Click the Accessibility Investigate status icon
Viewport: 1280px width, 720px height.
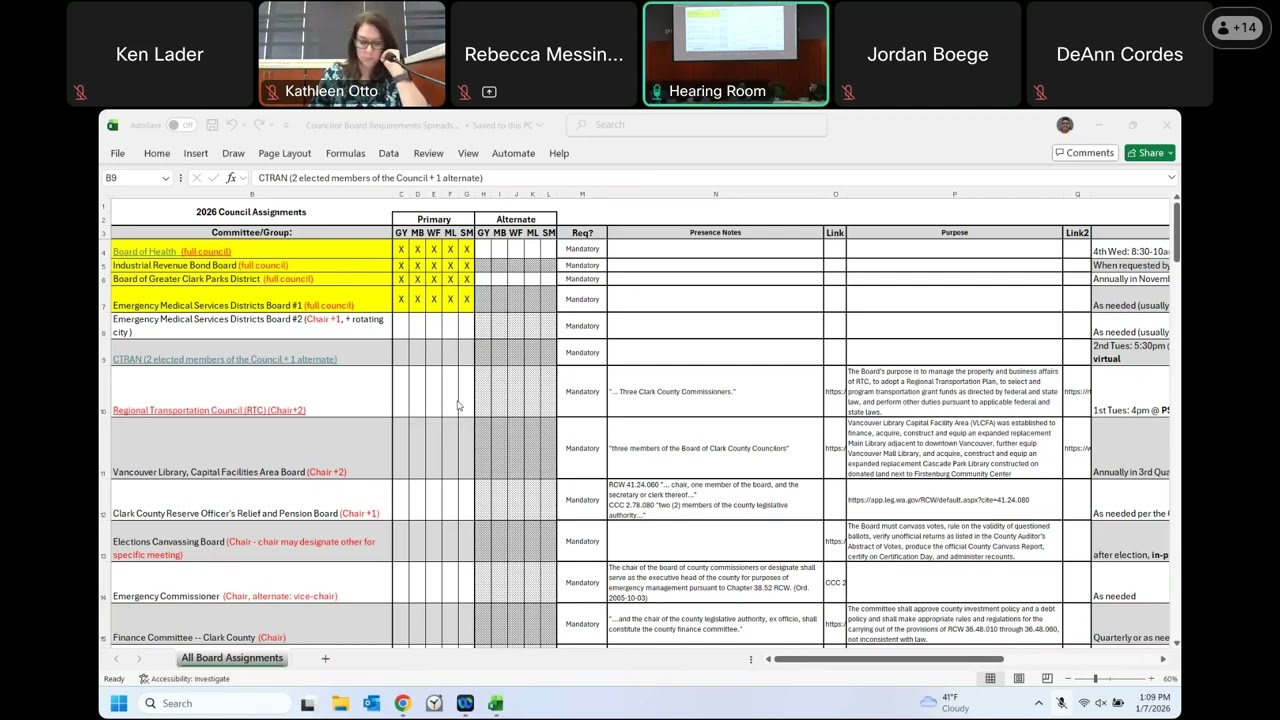tap(144, 679)
